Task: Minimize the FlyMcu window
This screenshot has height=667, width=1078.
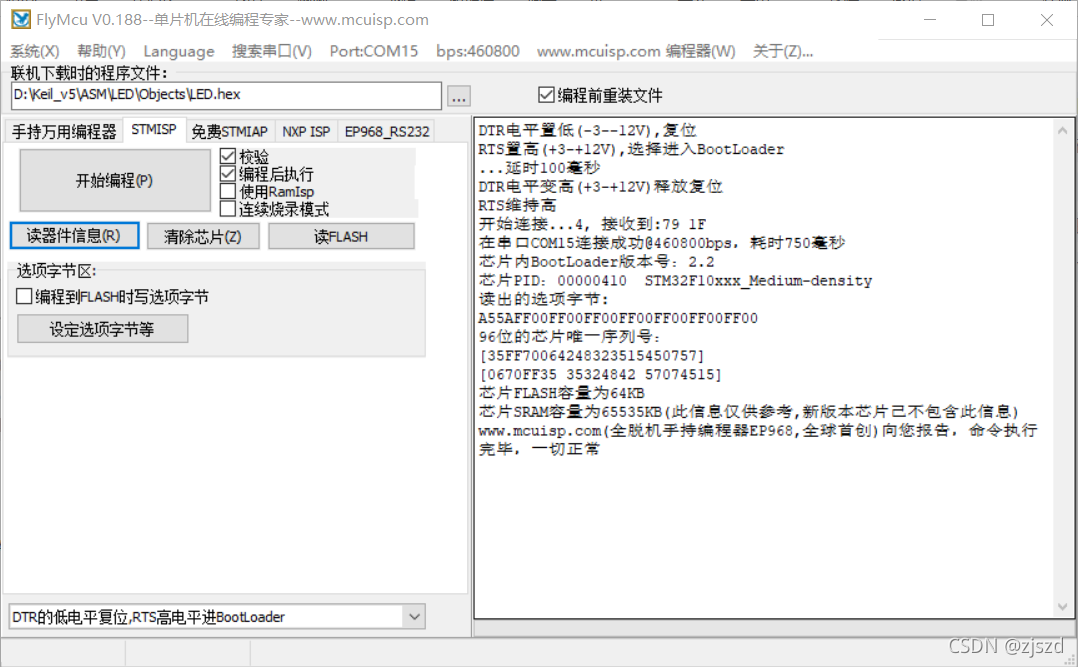Action: pos(930,20)
